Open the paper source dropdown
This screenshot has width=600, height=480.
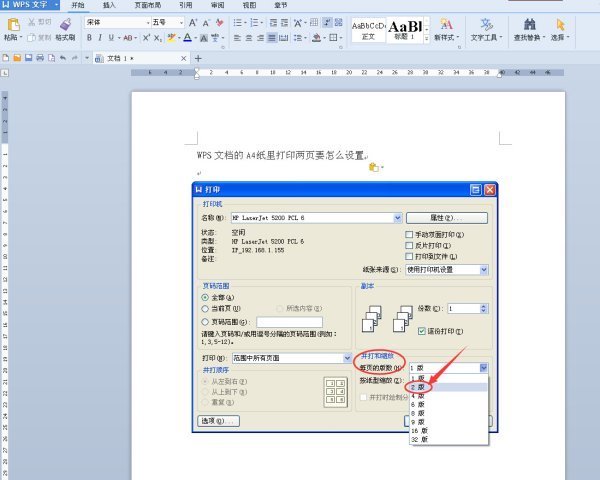coord(484,269)
